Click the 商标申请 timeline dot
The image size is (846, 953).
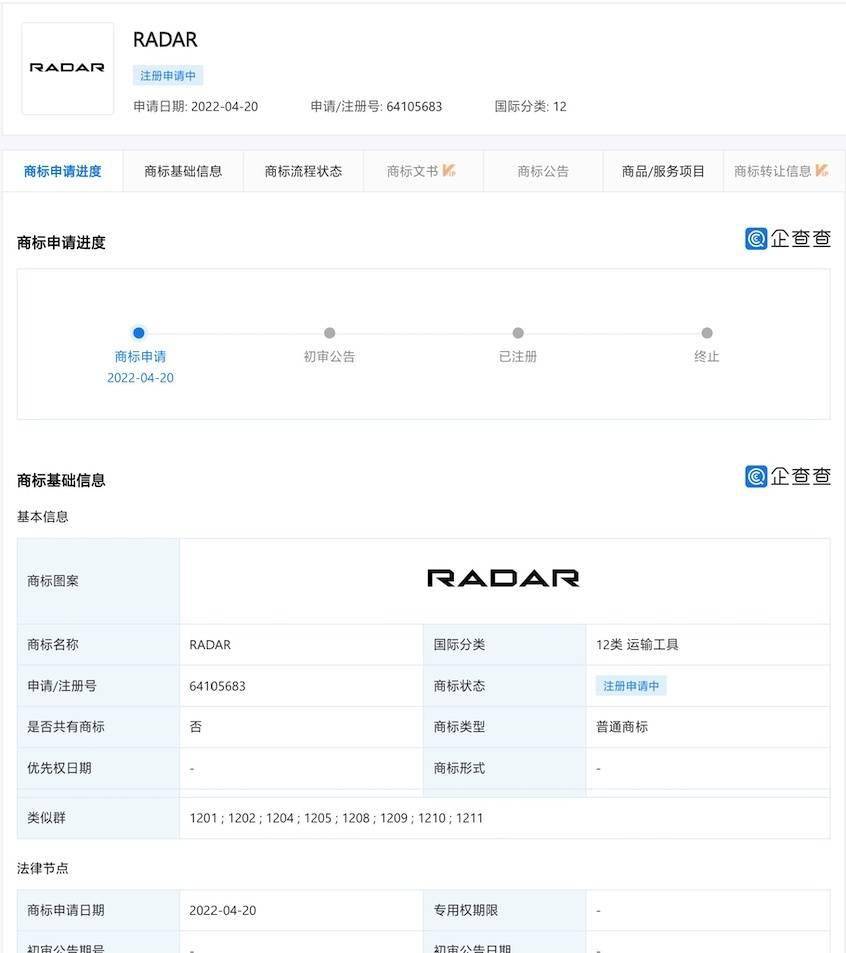click(139, 332)
